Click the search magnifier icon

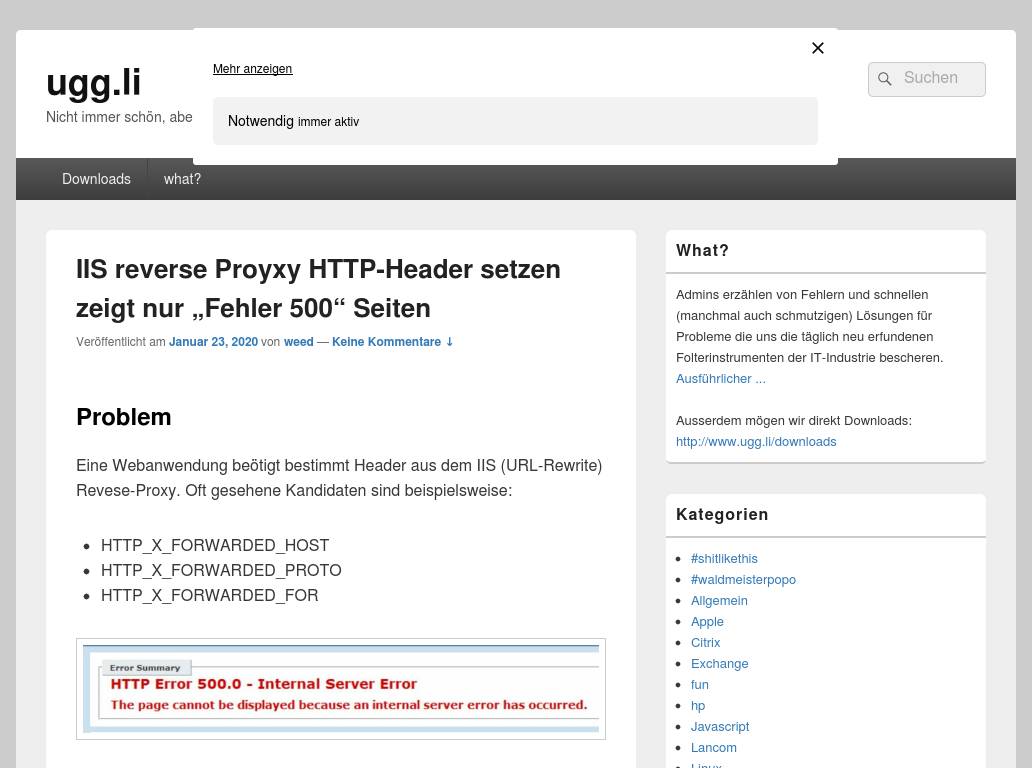point(884,79)
